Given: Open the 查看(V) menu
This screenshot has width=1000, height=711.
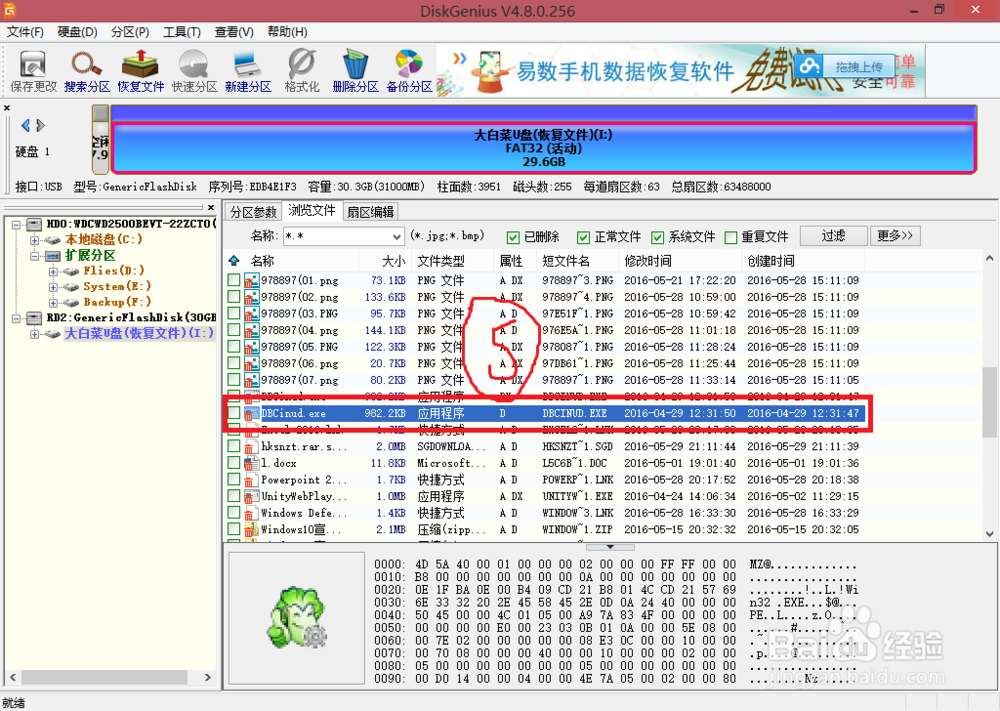Looking at the screenshot, I should 233,32.
